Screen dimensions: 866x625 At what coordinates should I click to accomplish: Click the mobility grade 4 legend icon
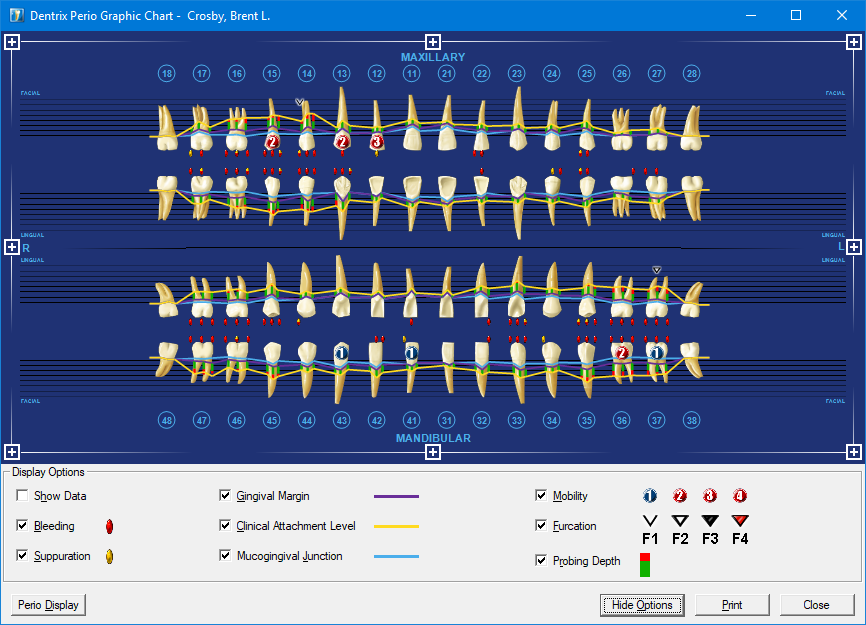(x=739, y=496)
